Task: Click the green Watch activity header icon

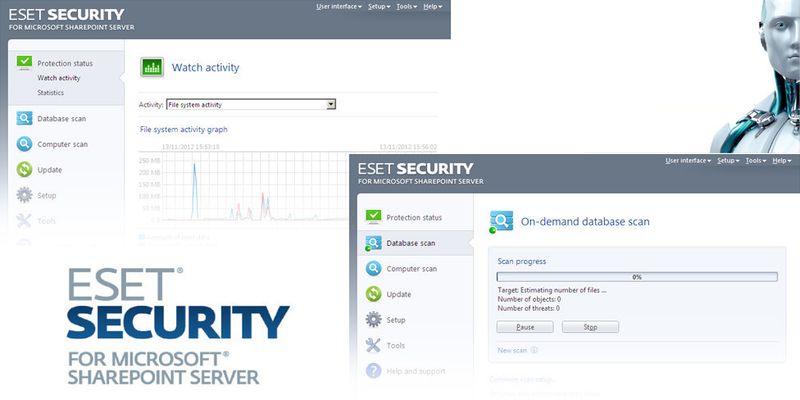Action: coord(152,67)
